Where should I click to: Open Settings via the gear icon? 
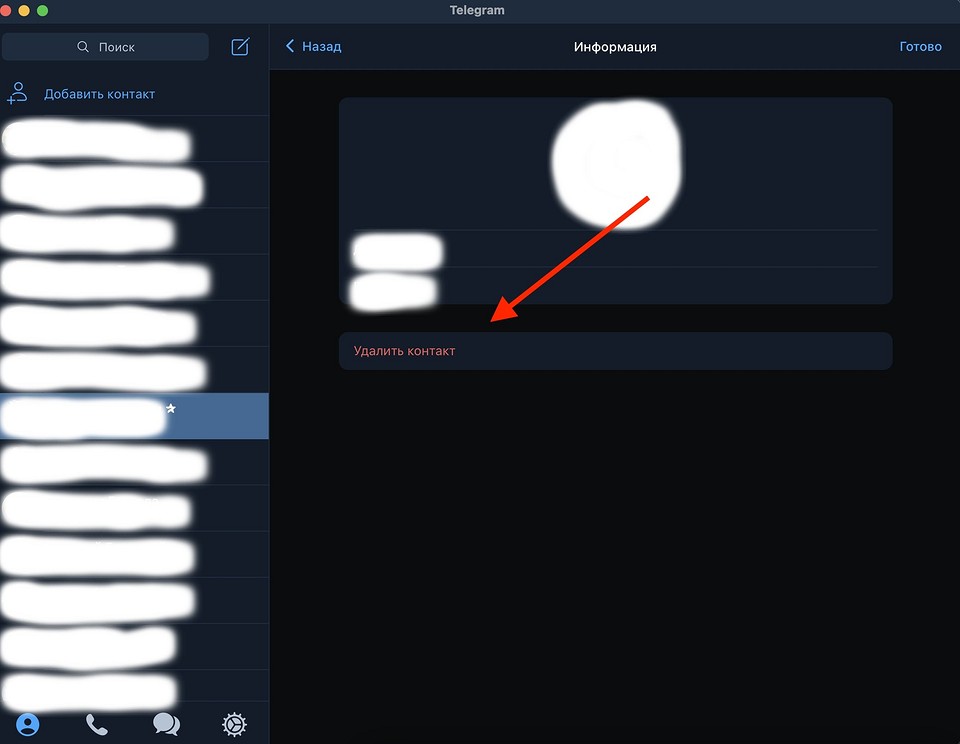[x=233, y=723]
